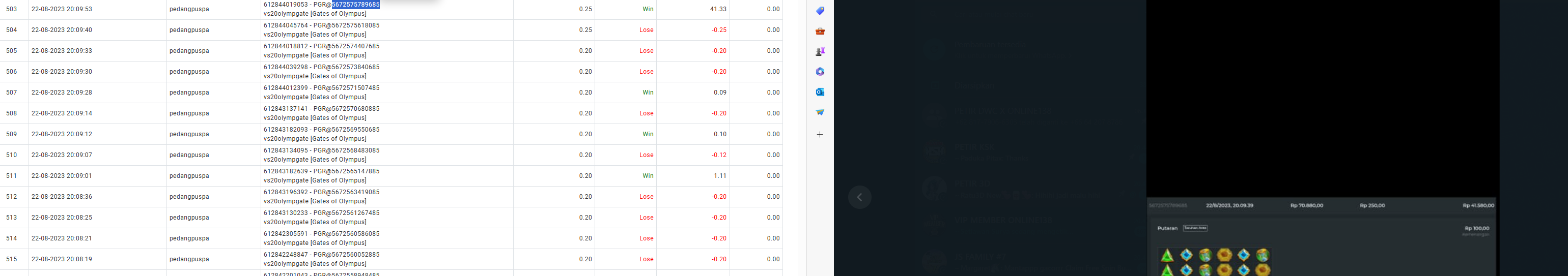Open the Drop paper-plane sidebar icon
Image resolution: width=1568 pixels, height=276 pixels.
click(820, 112)
